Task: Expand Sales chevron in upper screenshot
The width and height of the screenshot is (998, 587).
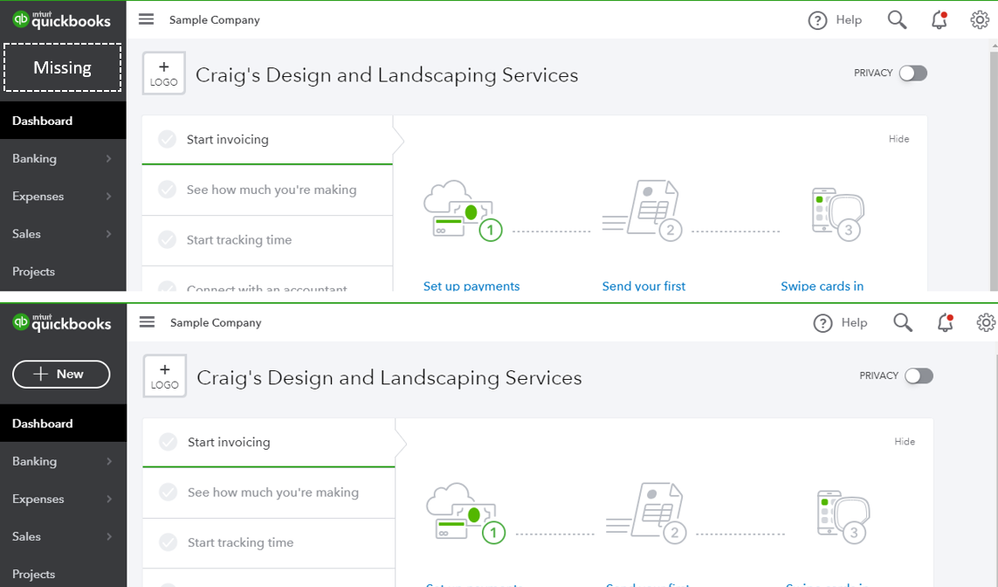Action: pyautogui.click(x=109, y=234)
